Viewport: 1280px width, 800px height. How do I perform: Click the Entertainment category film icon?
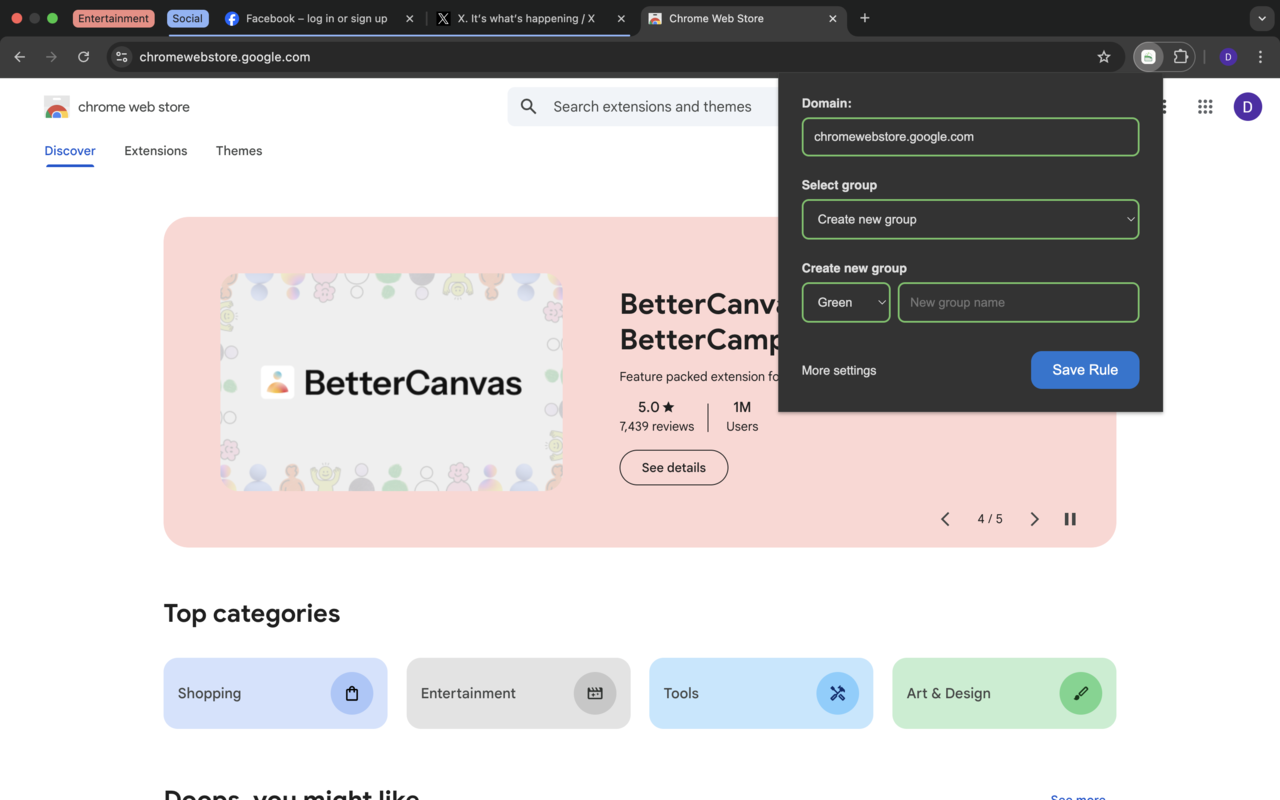coord(595,693)
